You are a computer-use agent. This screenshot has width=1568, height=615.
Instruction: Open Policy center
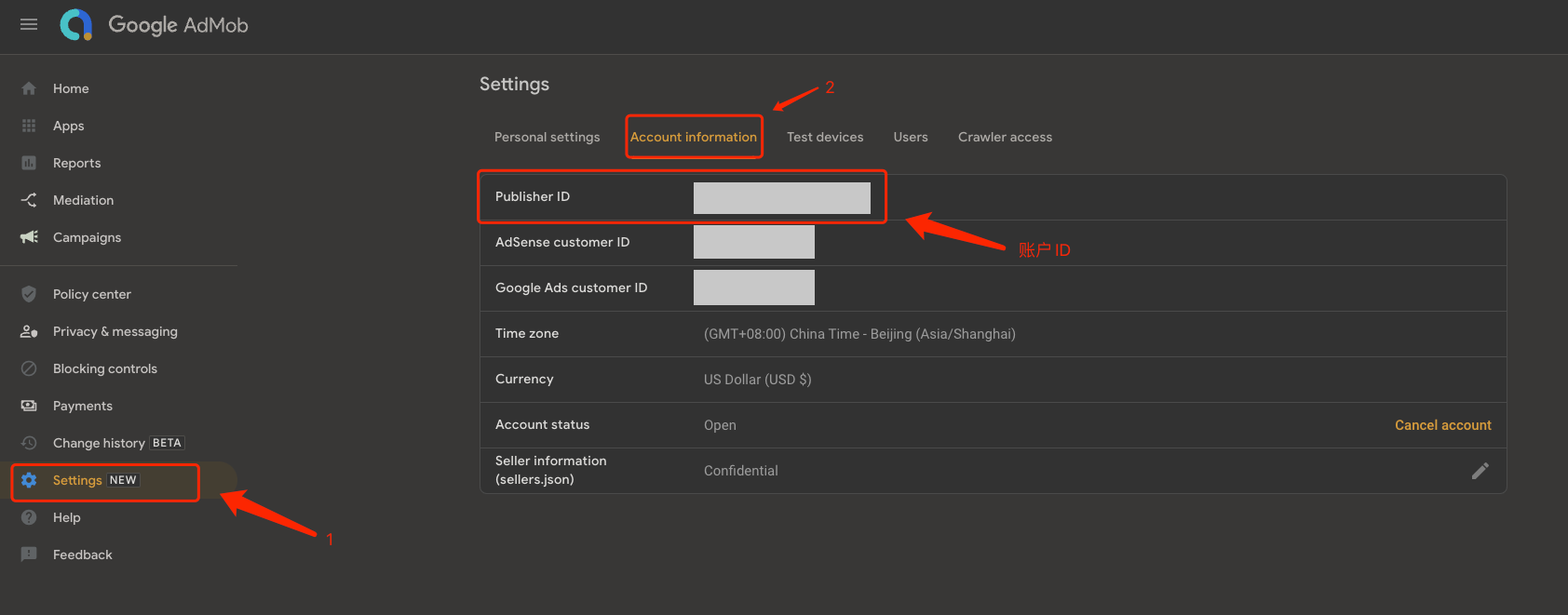point(91,294)
